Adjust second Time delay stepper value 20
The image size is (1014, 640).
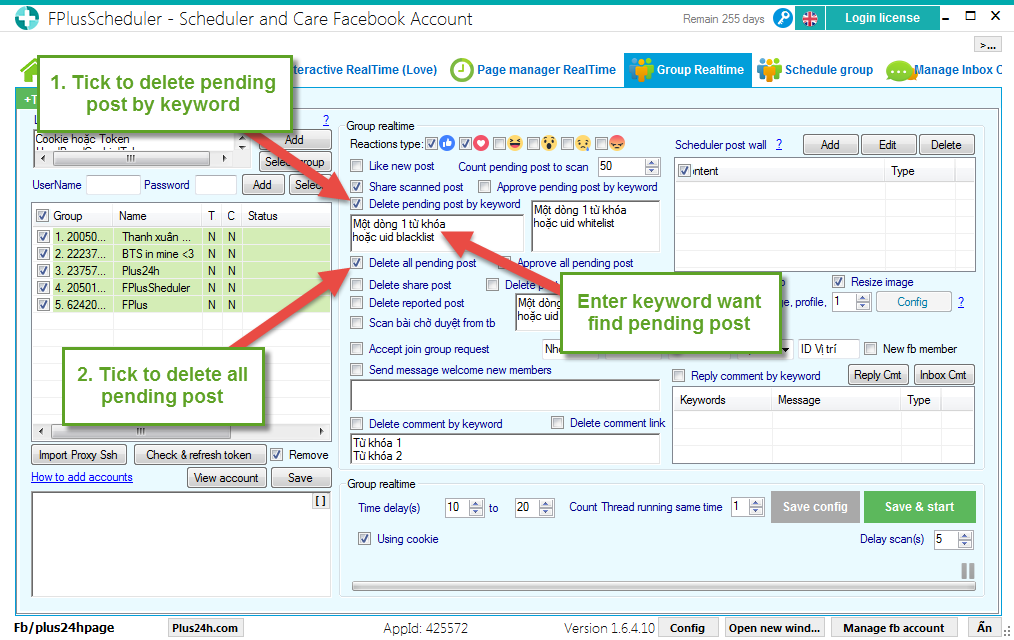(x=546, y=507)
